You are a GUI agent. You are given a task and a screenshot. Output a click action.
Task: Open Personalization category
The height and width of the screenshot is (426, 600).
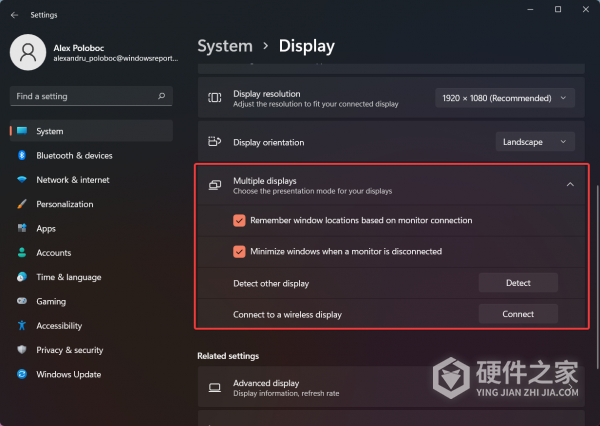click(x=91, y=204)
